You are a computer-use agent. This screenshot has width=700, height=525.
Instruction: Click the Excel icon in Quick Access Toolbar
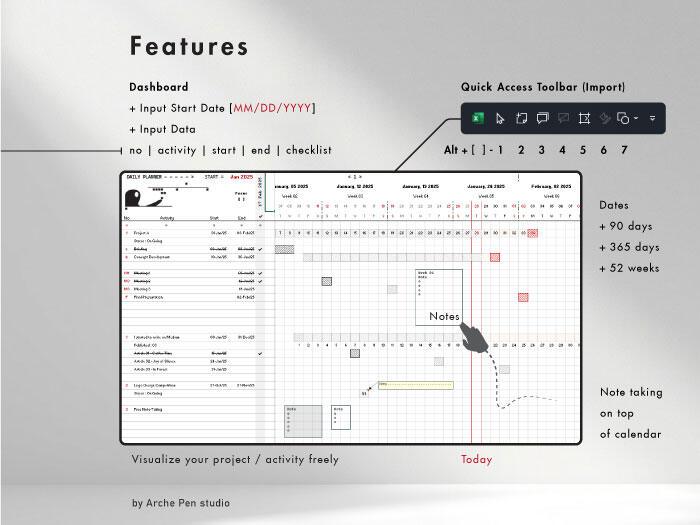tap(478, 118)
